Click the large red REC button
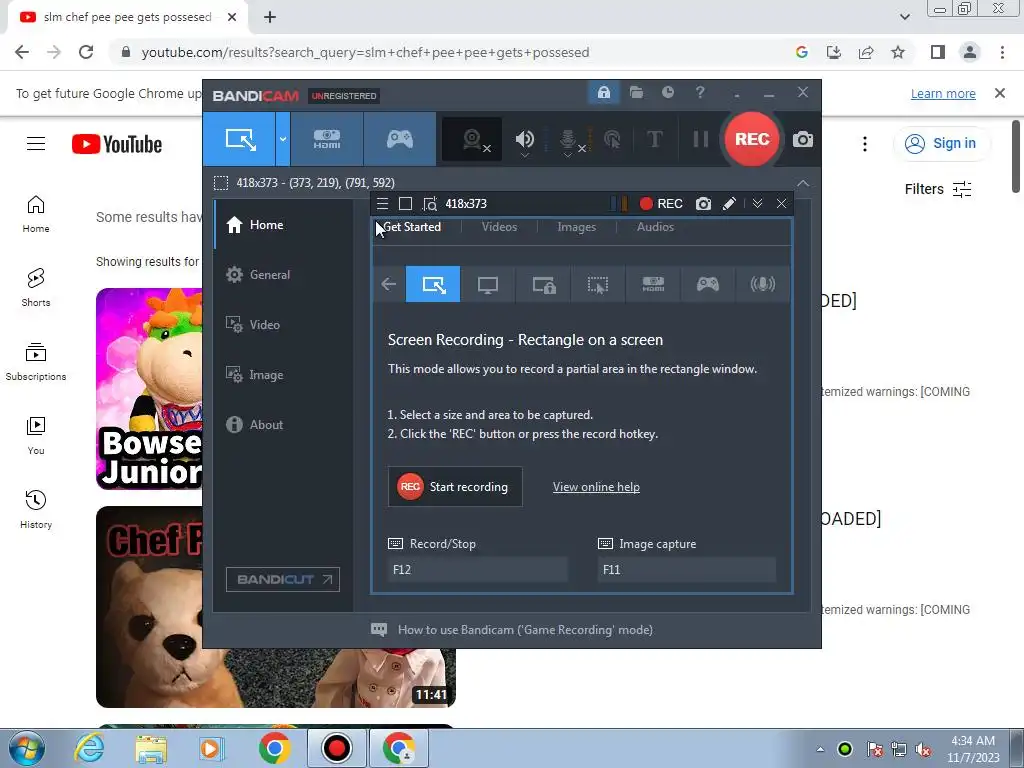Viewport: 1024px width, 768px height. [x=752, y=139]
